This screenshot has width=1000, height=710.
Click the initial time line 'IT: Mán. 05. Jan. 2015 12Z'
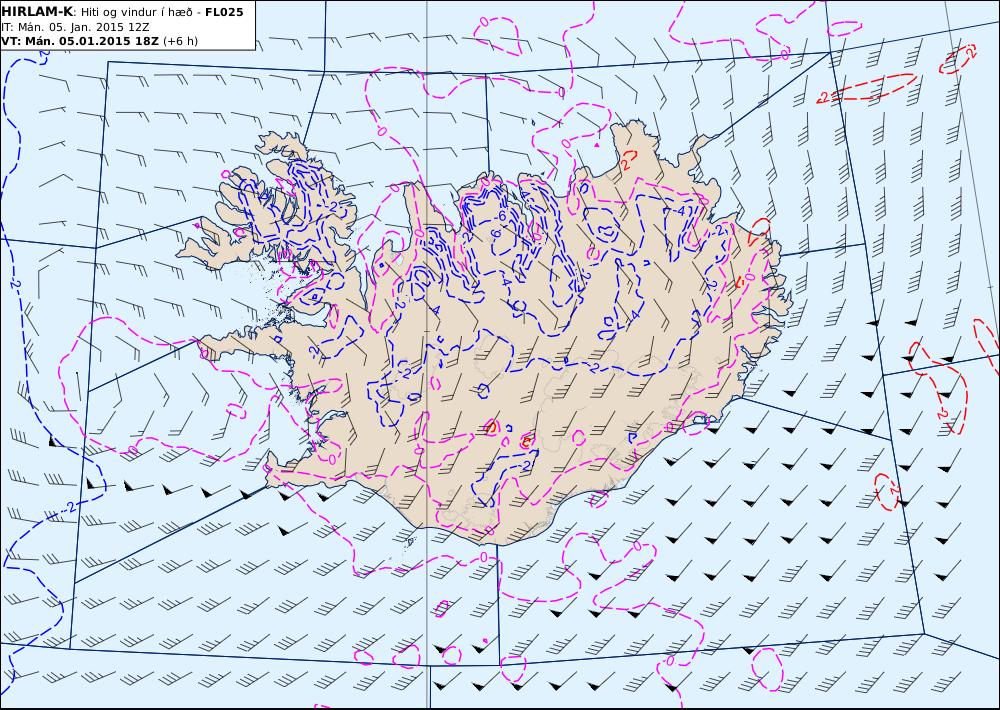point(75,27)
